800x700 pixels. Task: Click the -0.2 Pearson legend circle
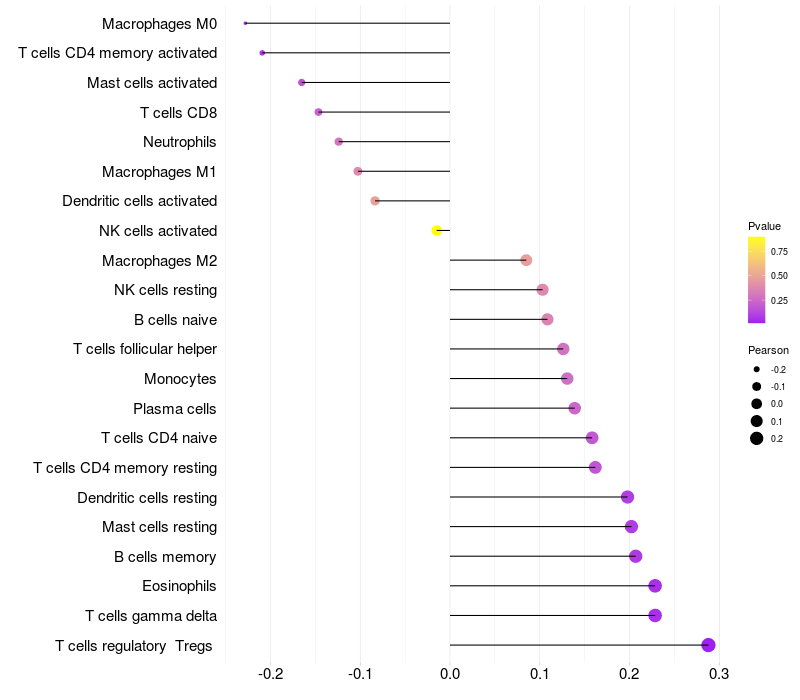coord(757,369)
